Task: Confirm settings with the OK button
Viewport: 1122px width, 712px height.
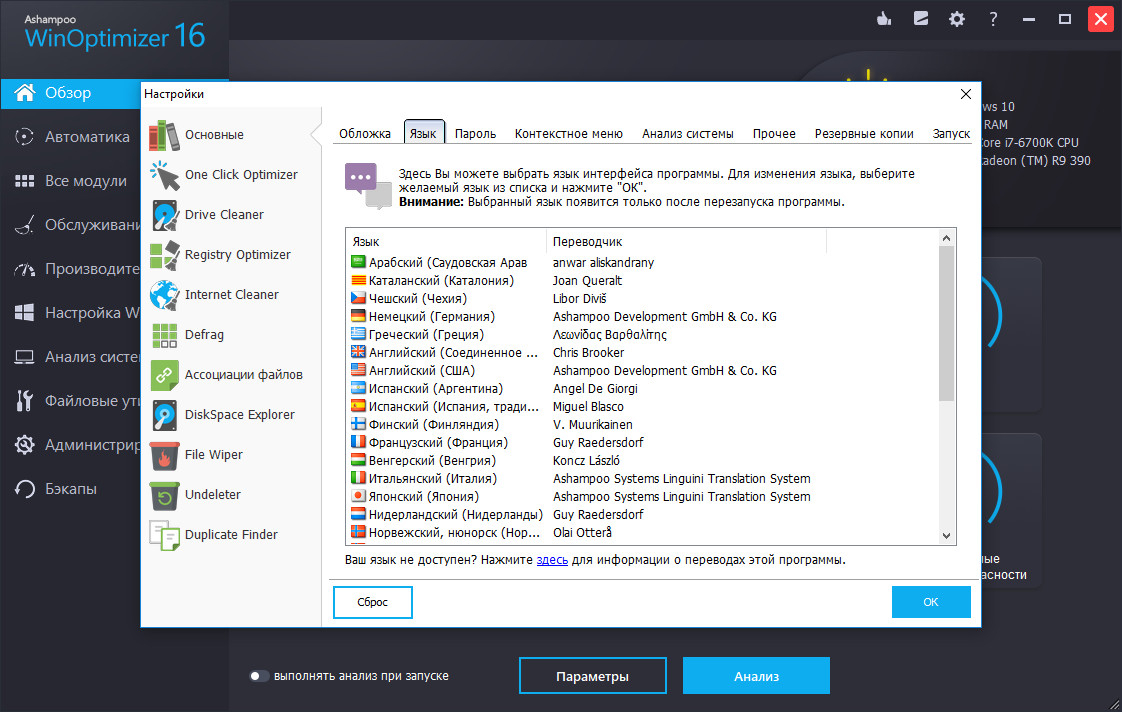Action: (931, 602)
